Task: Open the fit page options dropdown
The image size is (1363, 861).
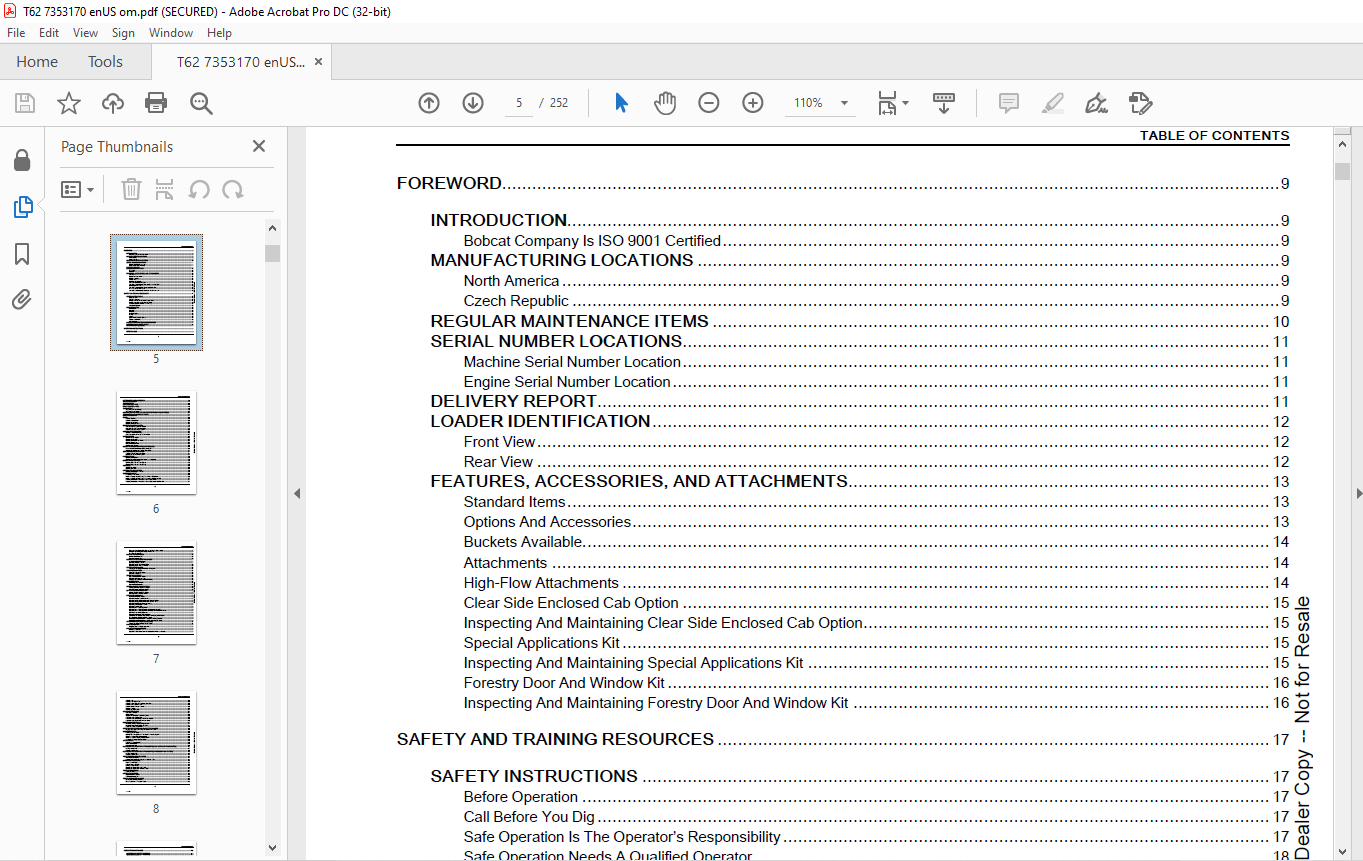Action: tap(893, 103)
